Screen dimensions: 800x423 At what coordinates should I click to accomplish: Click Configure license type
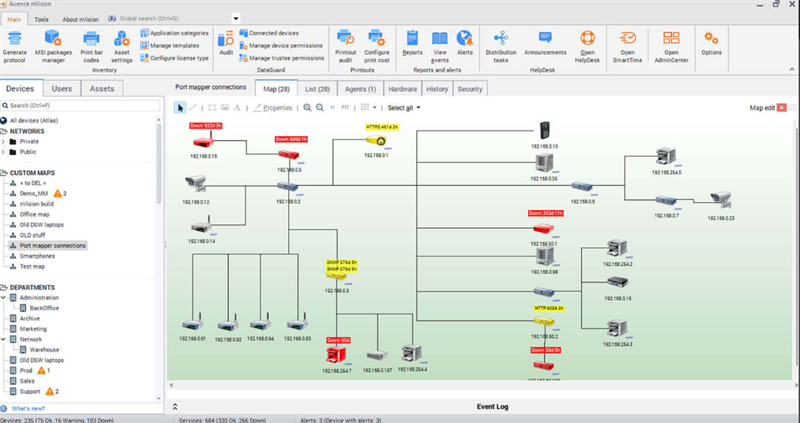(x=174, y=58)
